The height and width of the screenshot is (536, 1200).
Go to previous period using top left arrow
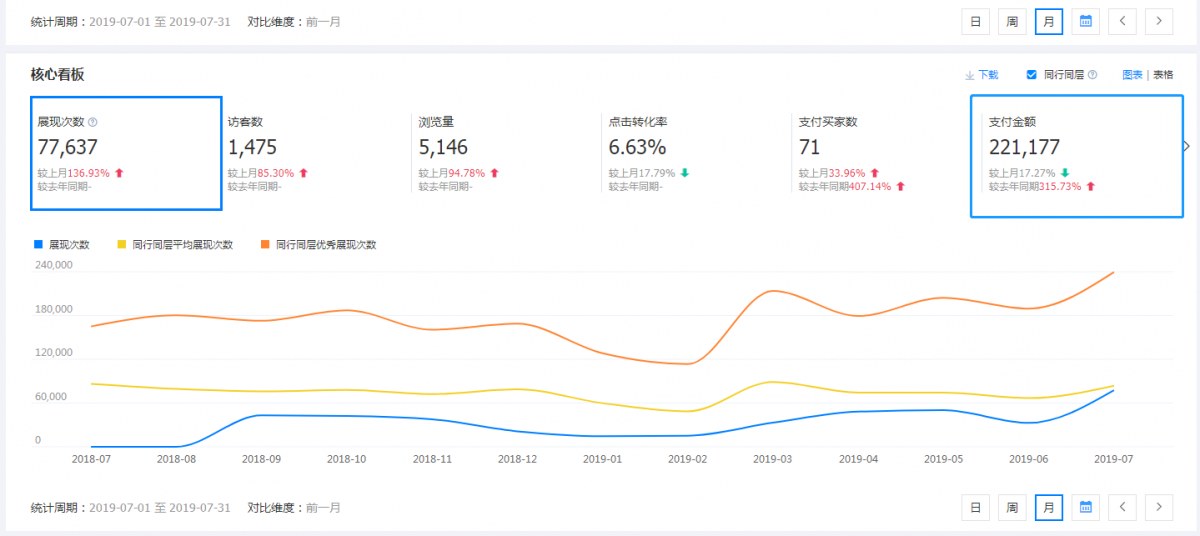point(1122,21)
